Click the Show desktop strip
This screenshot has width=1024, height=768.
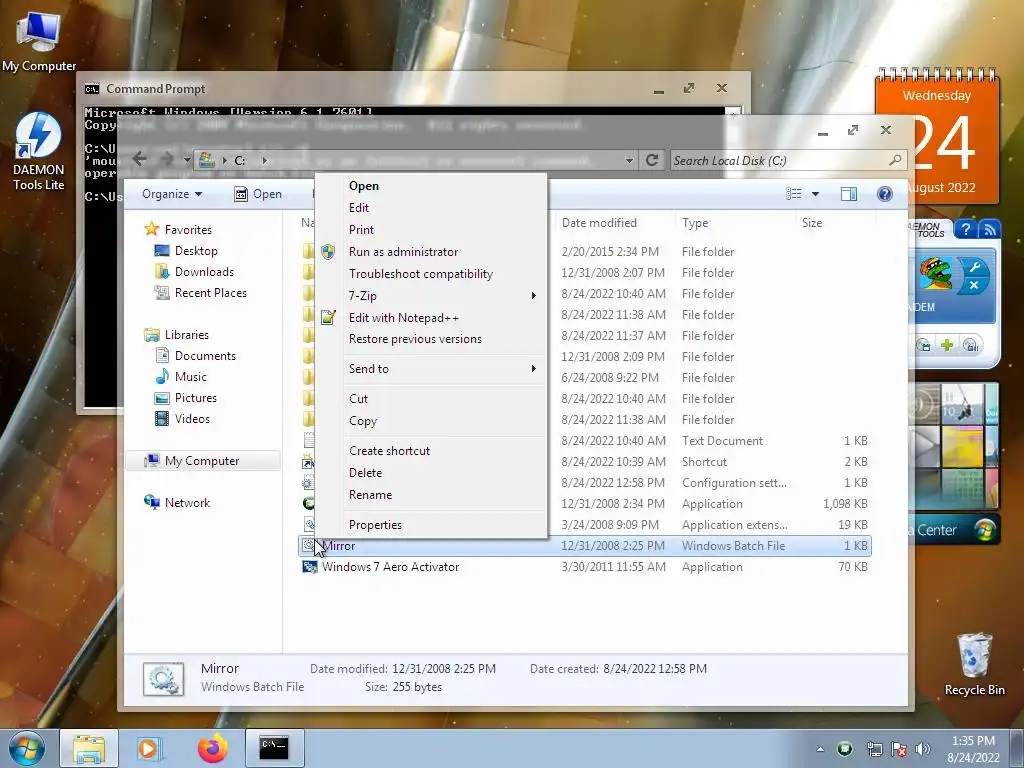coord(1019,749)
